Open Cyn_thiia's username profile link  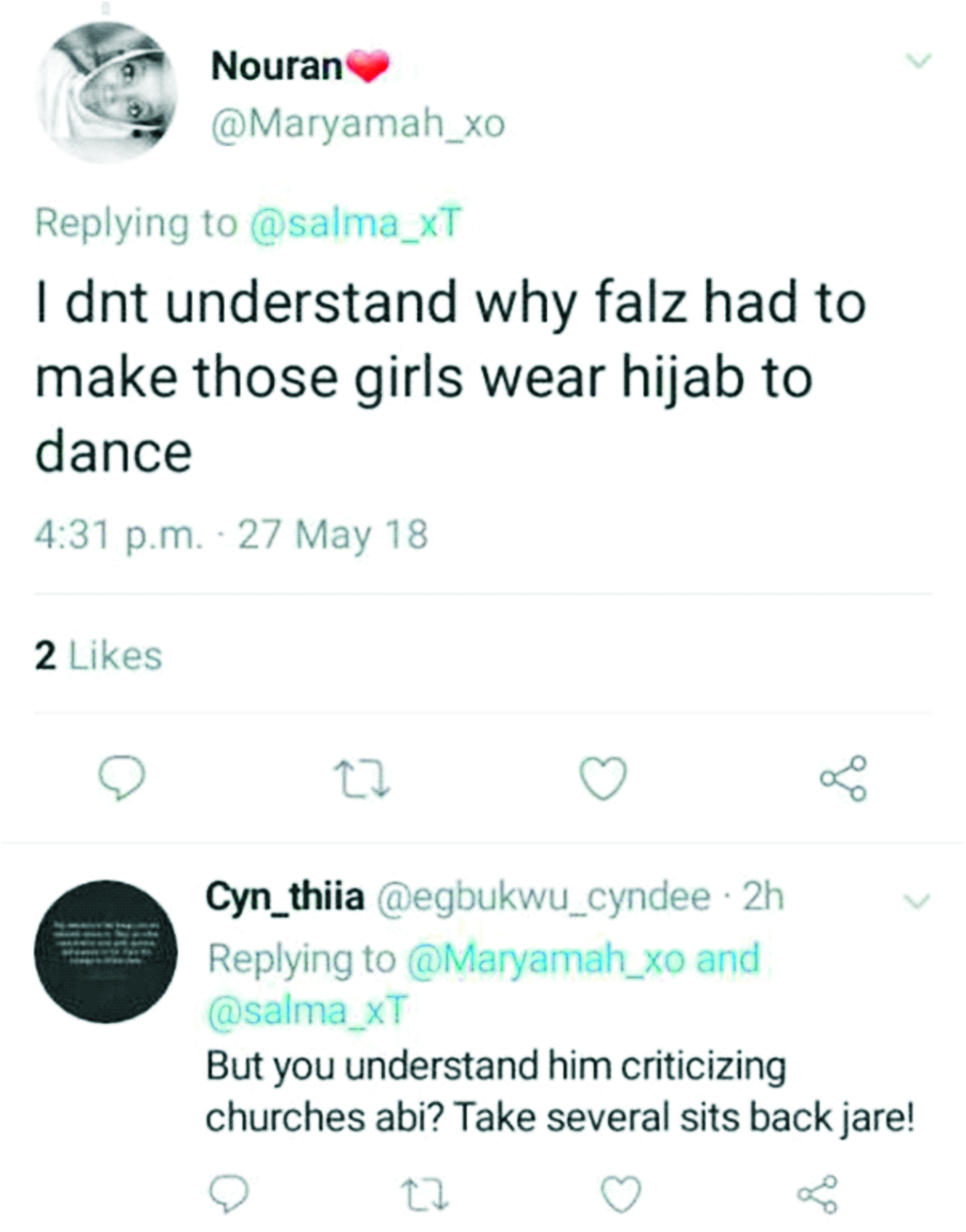(x=285, y=898)
